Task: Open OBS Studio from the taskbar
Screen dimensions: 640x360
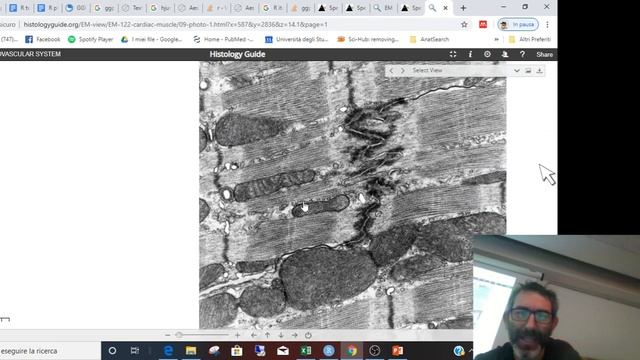Action: click(x=374, y=351)
